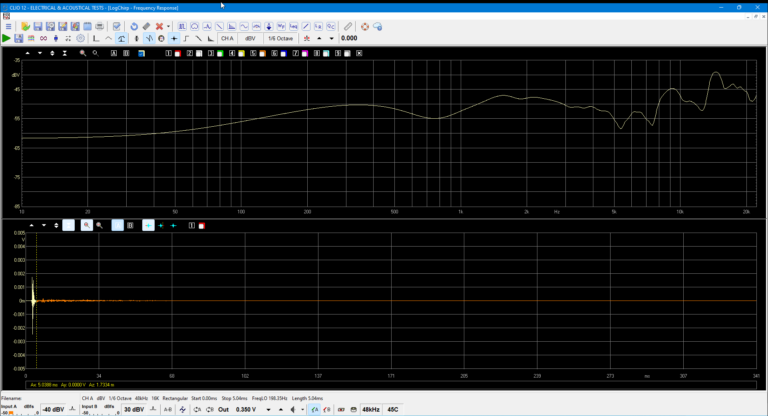The height and width of the screenshot is (416, 768).
Task: Click the red X delete icon
Action: click(159, 26)
